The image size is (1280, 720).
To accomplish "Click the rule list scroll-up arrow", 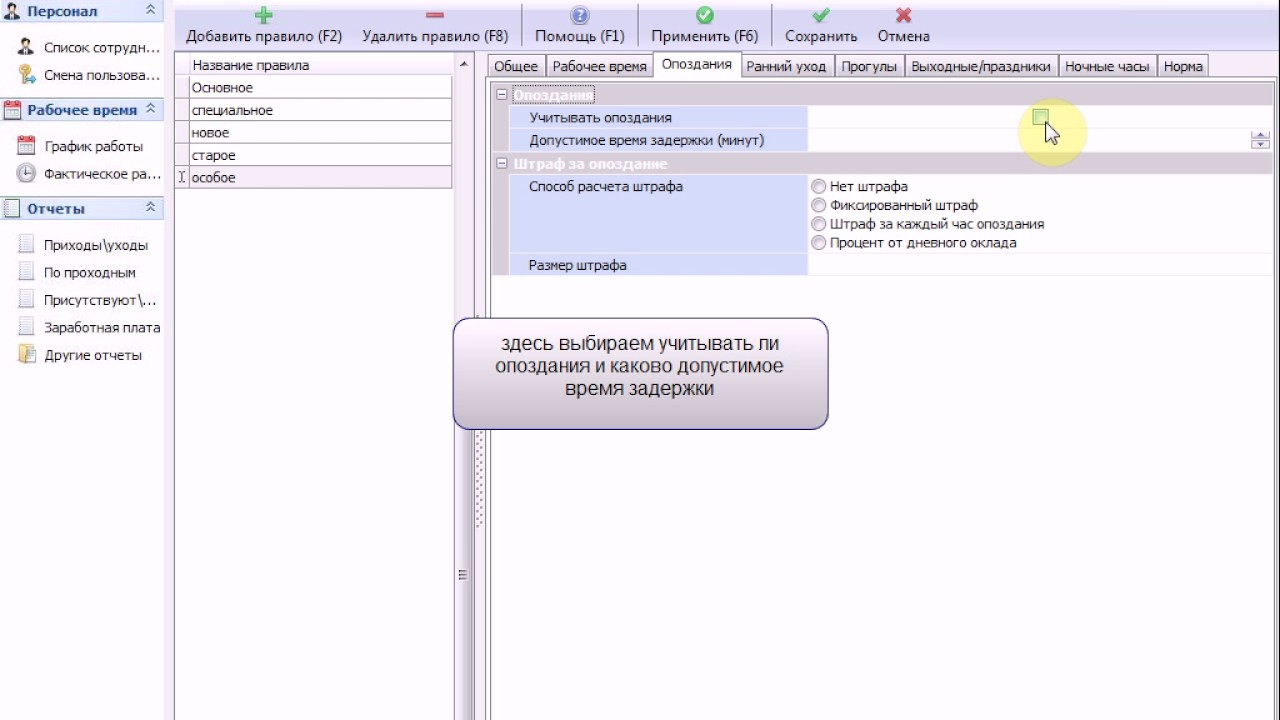I will 463,64.
